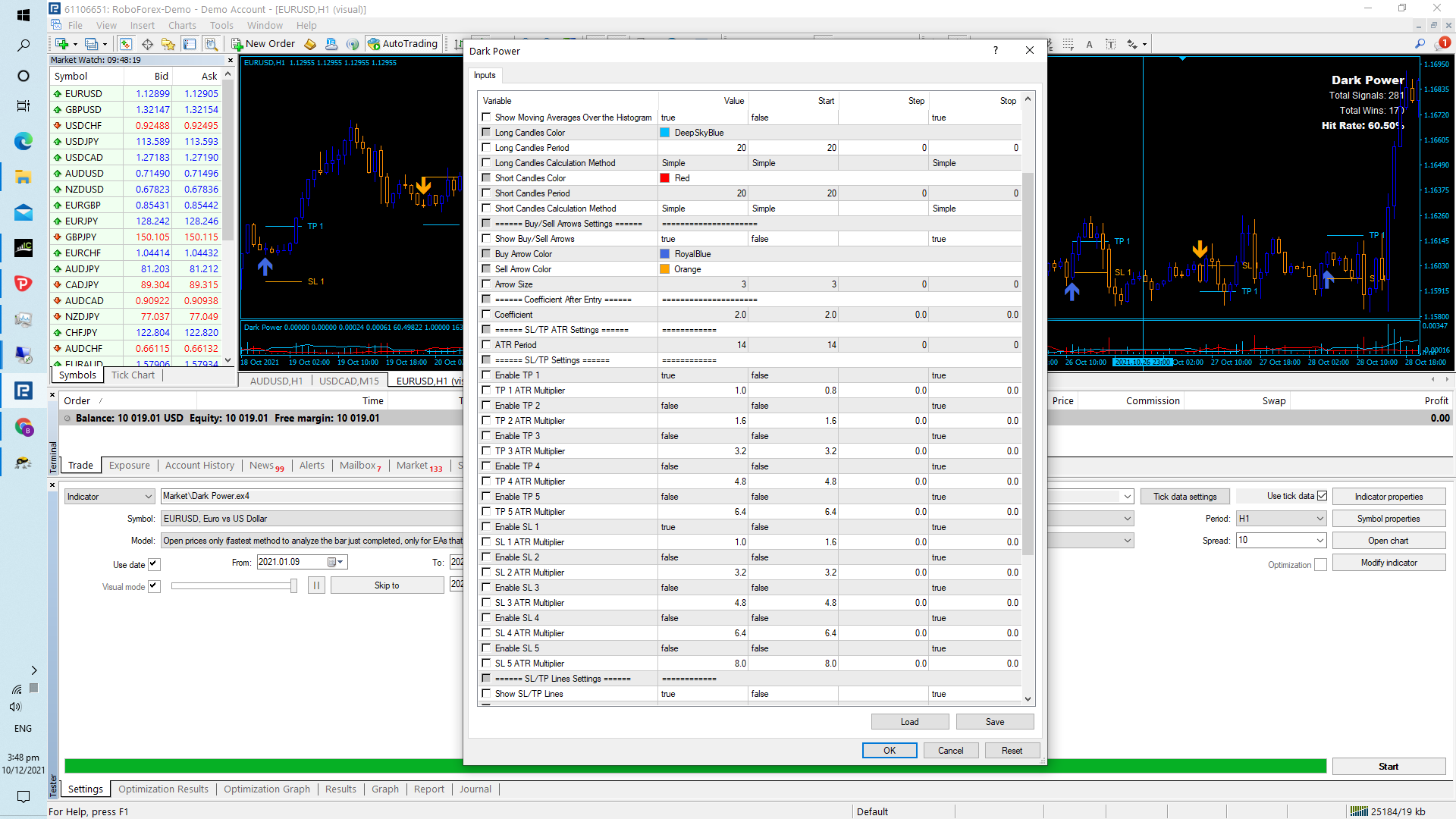Open Market Watch window icon
Image resolution: width=1456 pixels, height=819 pixels.
(126, 44)
